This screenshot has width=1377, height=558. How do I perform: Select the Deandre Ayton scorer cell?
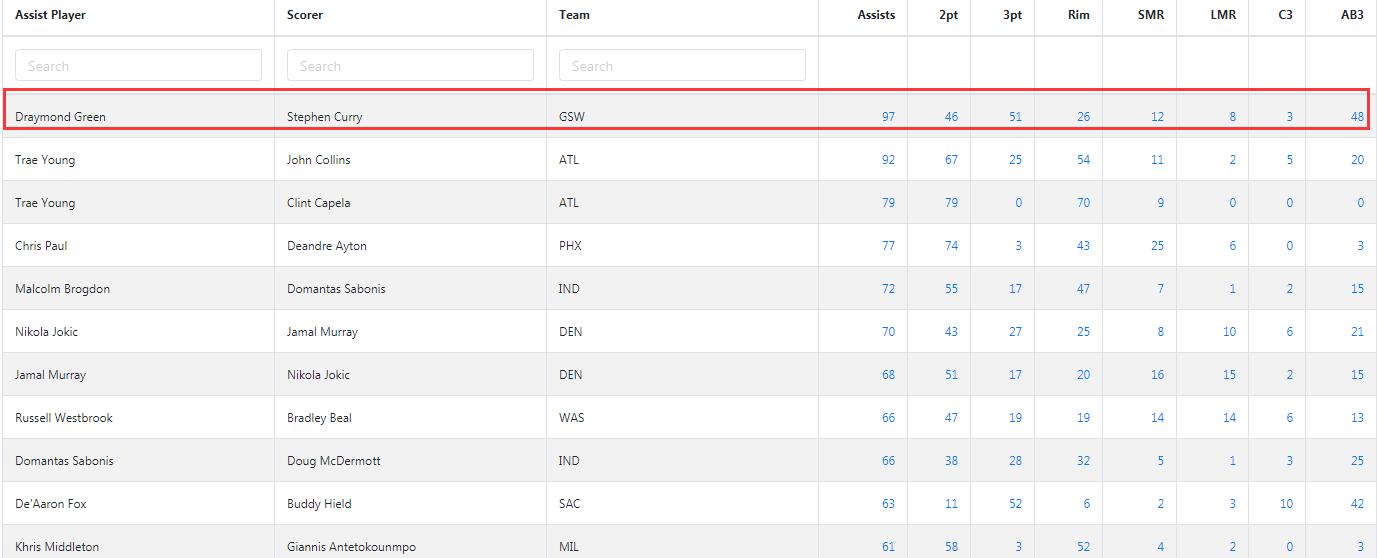(410, 246)
